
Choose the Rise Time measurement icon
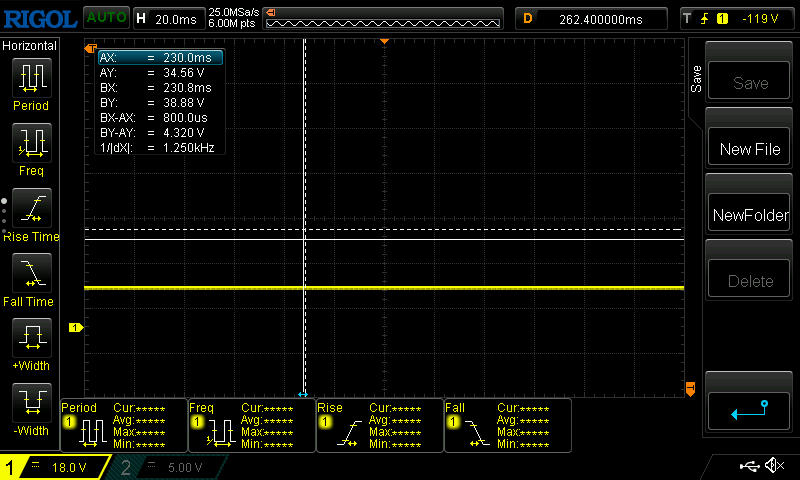(30, 208)
